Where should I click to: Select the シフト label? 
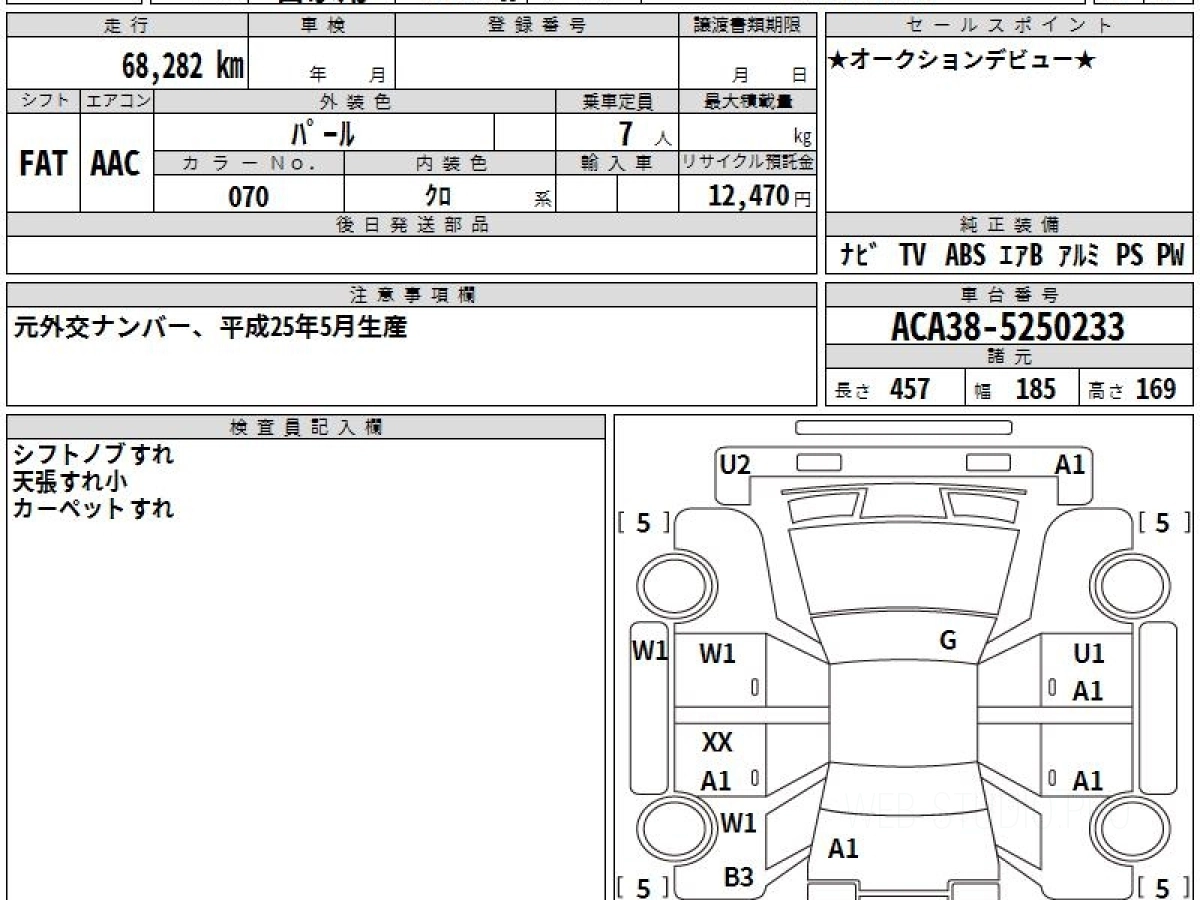coord(43,101)
